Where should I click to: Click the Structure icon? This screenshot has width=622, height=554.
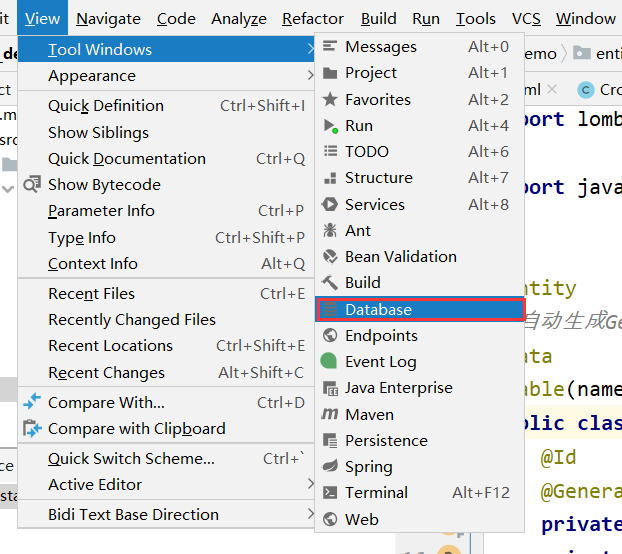pyautogui.click(x=330, y=178)
